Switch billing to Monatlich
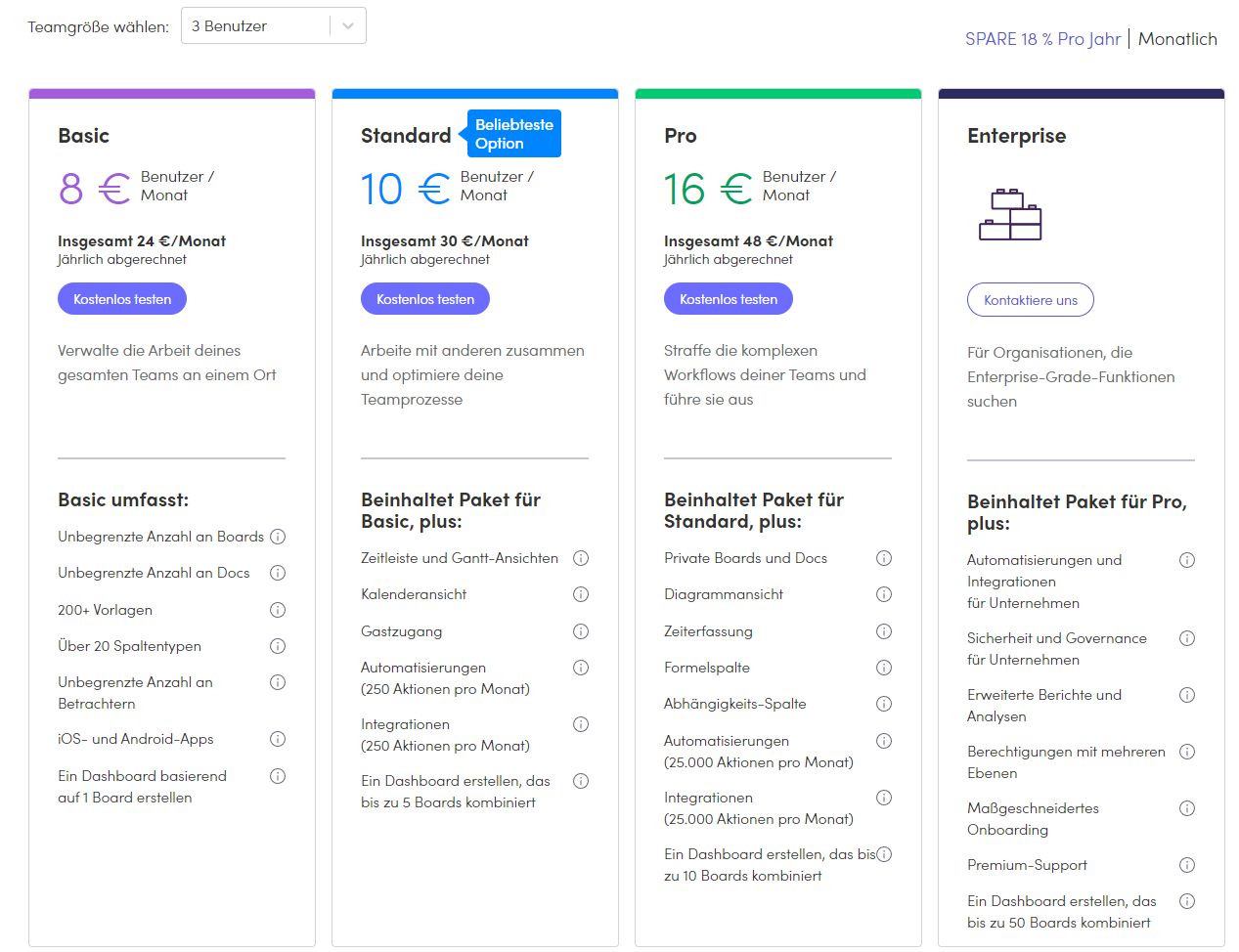 (x=1177, y=39)
